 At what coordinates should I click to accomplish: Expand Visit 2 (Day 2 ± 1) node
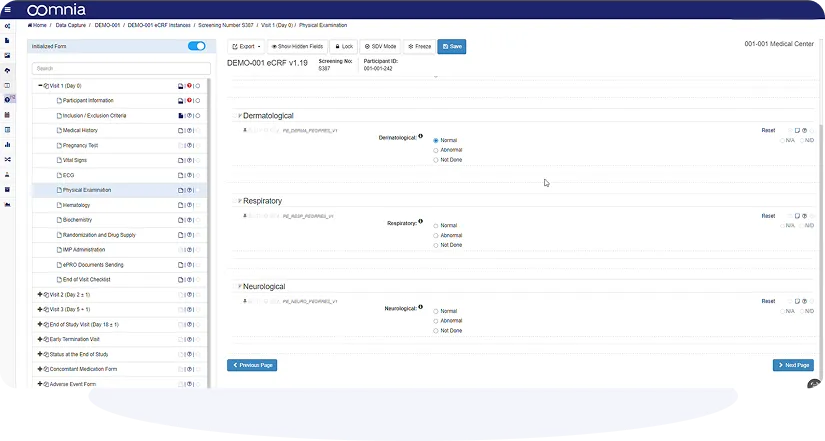tap(40, 295)
